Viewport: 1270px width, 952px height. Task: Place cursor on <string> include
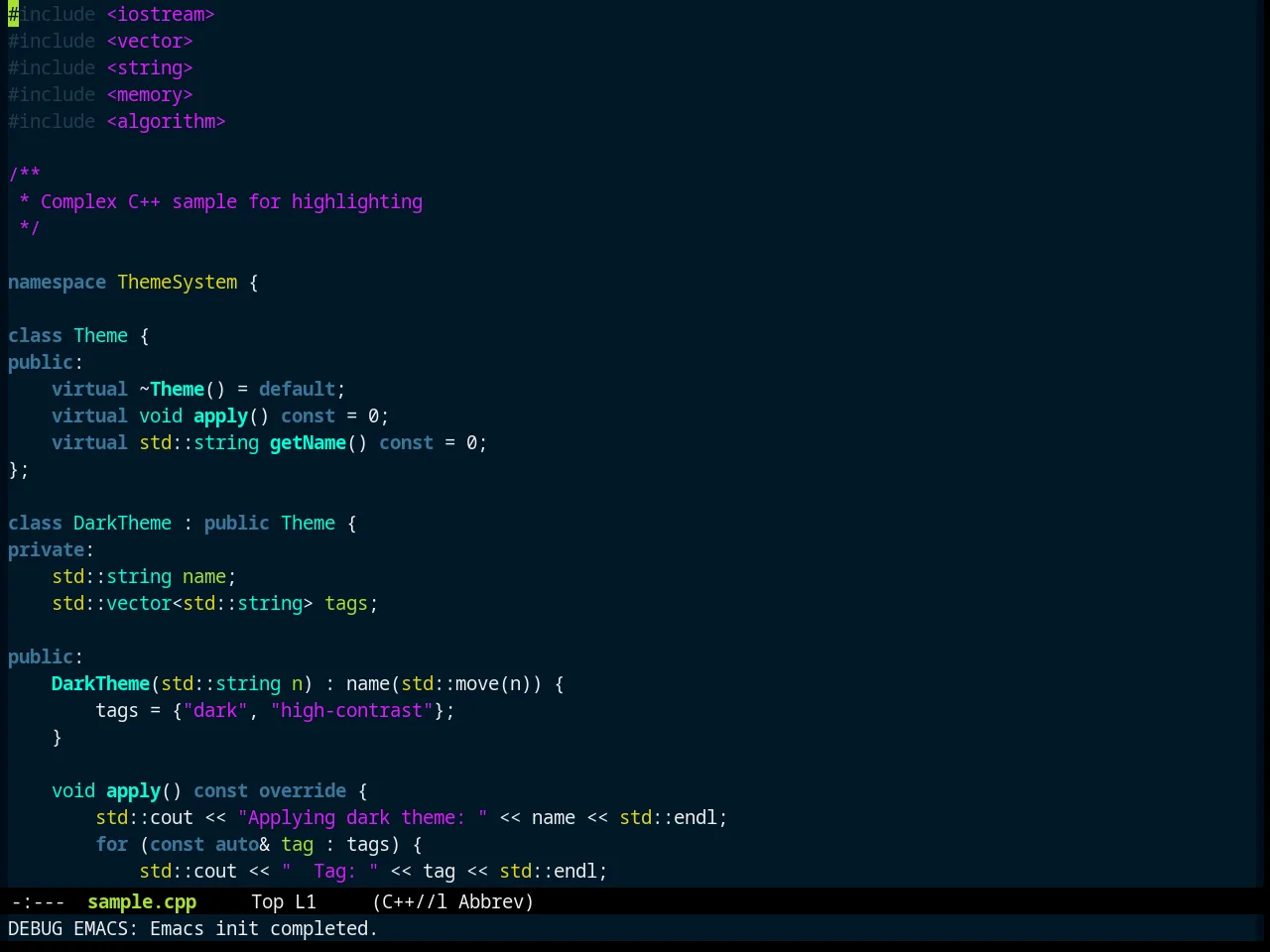[150, 67]
